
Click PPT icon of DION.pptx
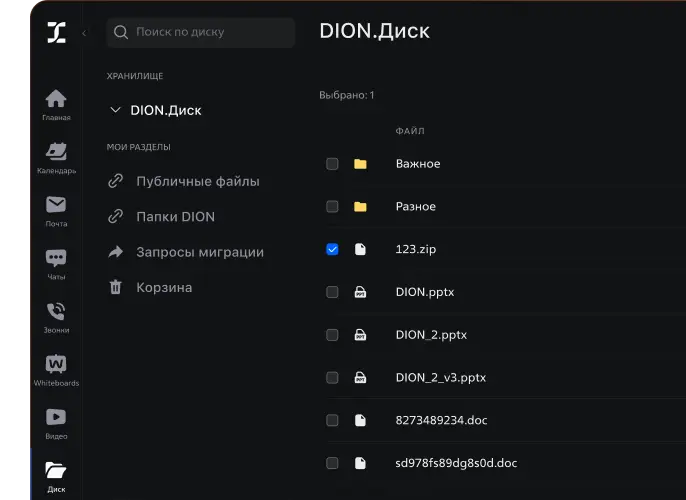click(360, 292)
